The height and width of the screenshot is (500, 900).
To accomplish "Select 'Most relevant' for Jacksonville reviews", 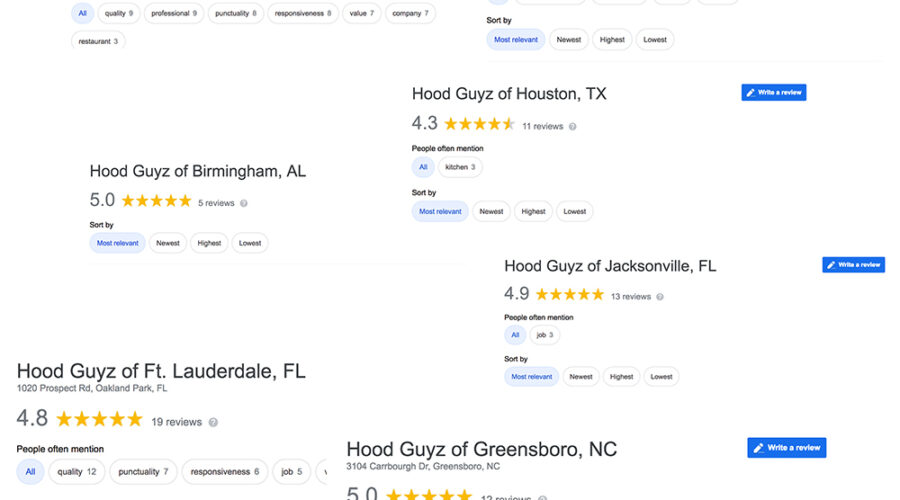I will pos(532,377).
